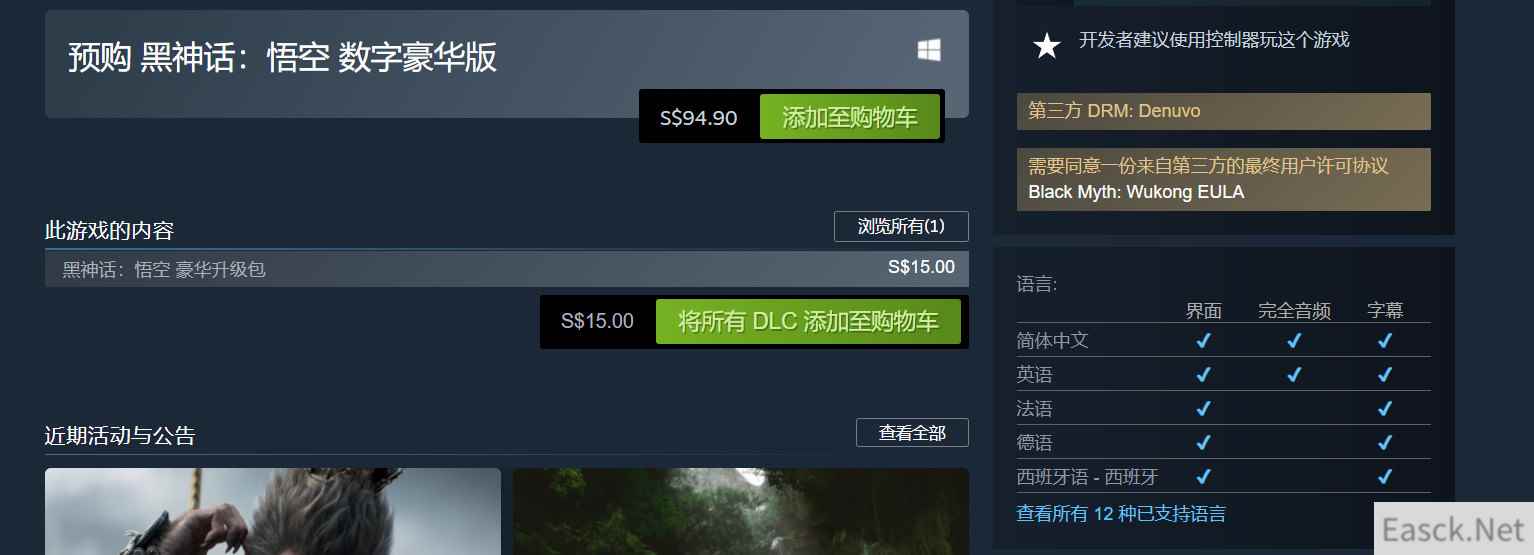Add all DLC to the cart
Image resolution: width=1534 pixels, height=555 pixels.
[x=808, y=322]
